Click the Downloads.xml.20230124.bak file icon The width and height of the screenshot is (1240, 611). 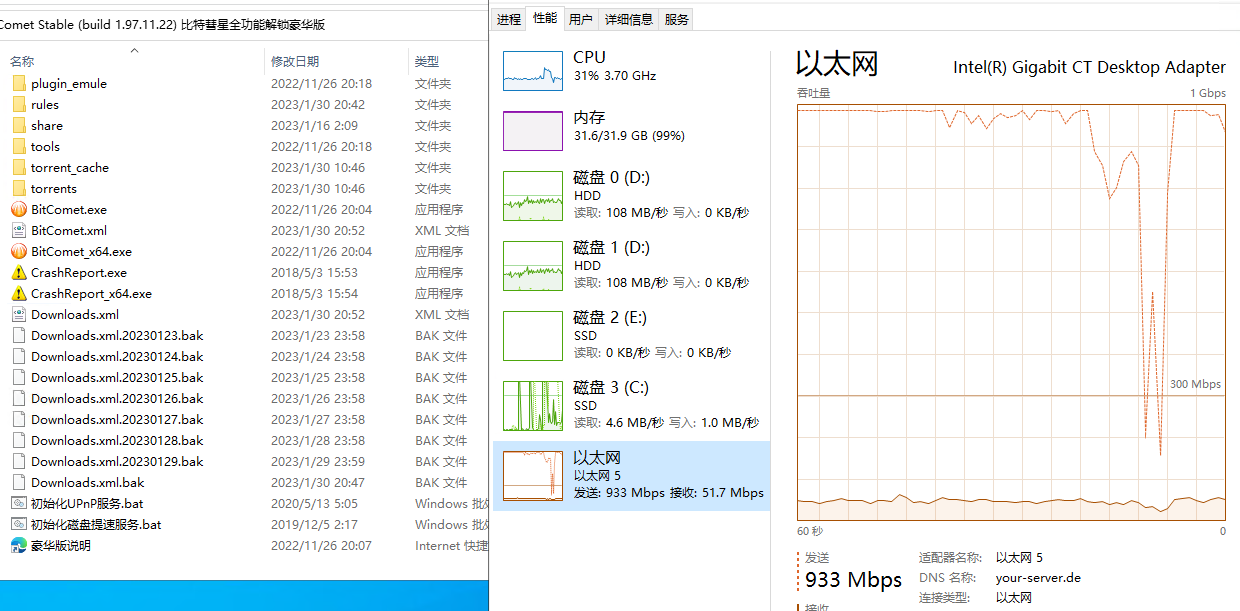(19, 357)
